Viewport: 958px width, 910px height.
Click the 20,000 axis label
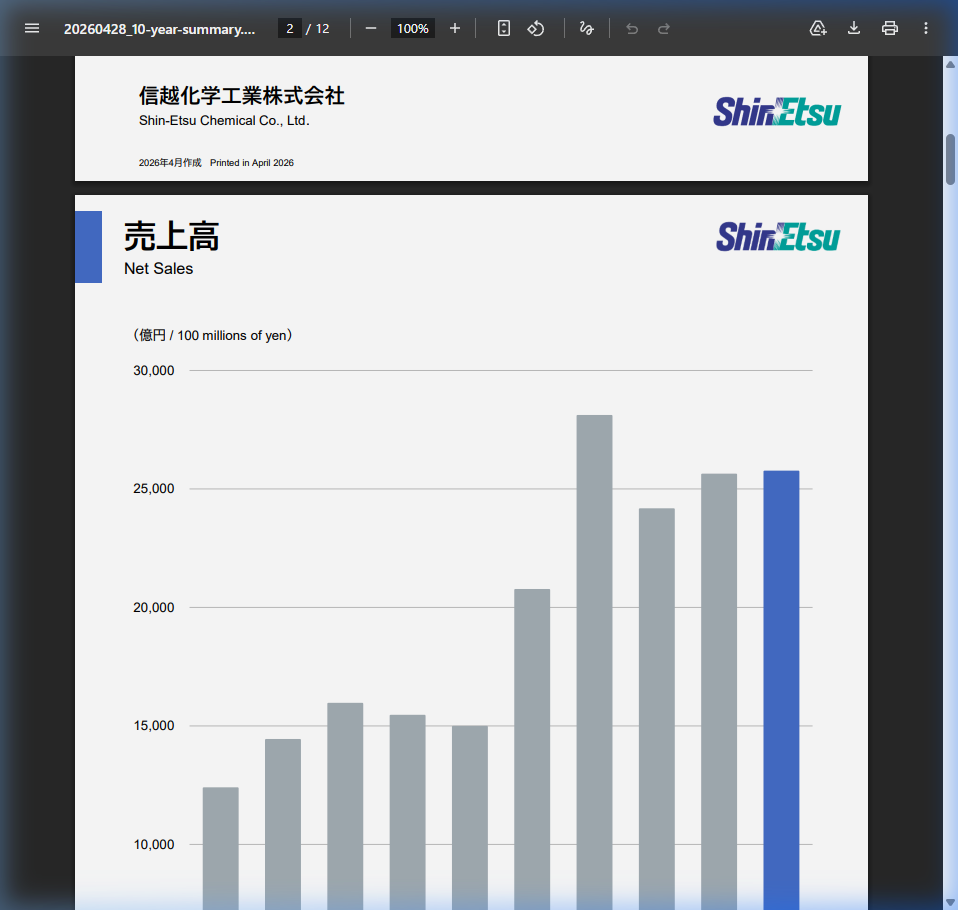153,607
